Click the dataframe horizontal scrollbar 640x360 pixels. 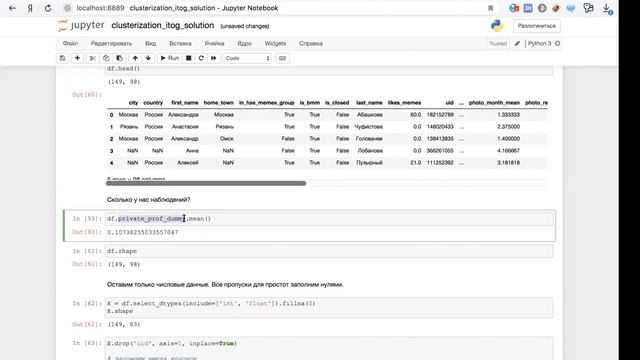(206, 183)
